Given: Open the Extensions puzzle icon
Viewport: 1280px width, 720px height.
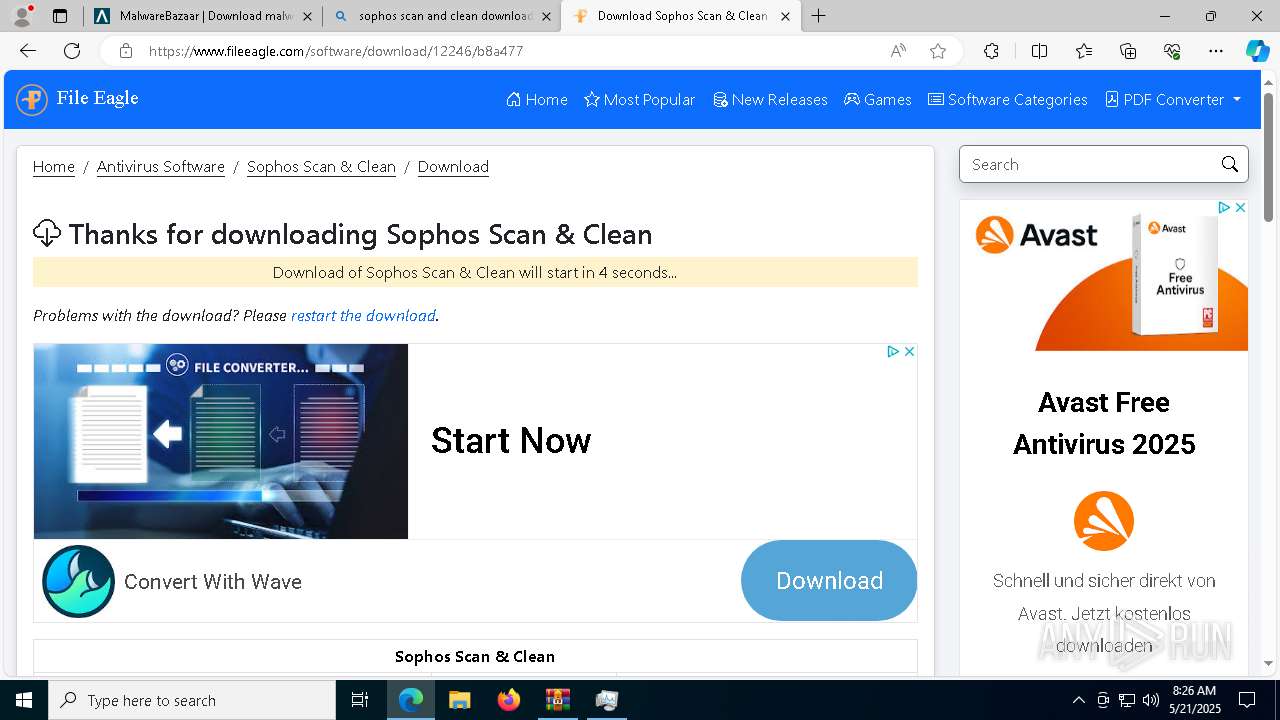Looking at the screenshot, I should (x=991, y=51).
